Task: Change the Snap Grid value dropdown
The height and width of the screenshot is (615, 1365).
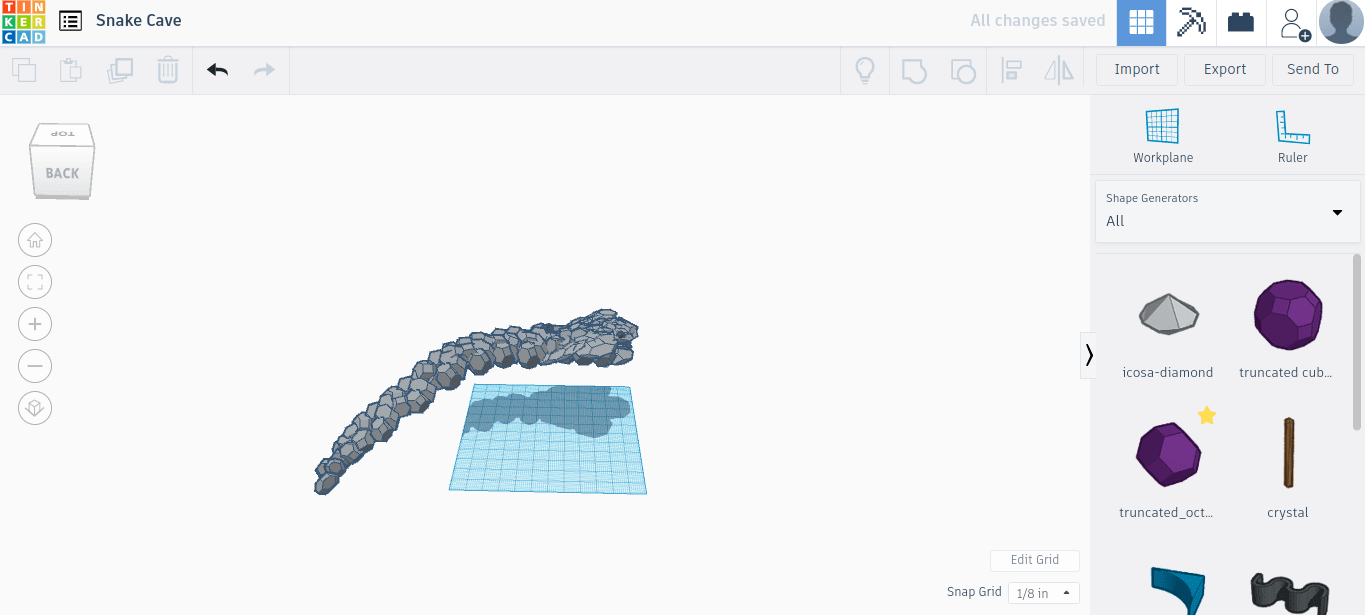Action: (x=1043, y=592)
